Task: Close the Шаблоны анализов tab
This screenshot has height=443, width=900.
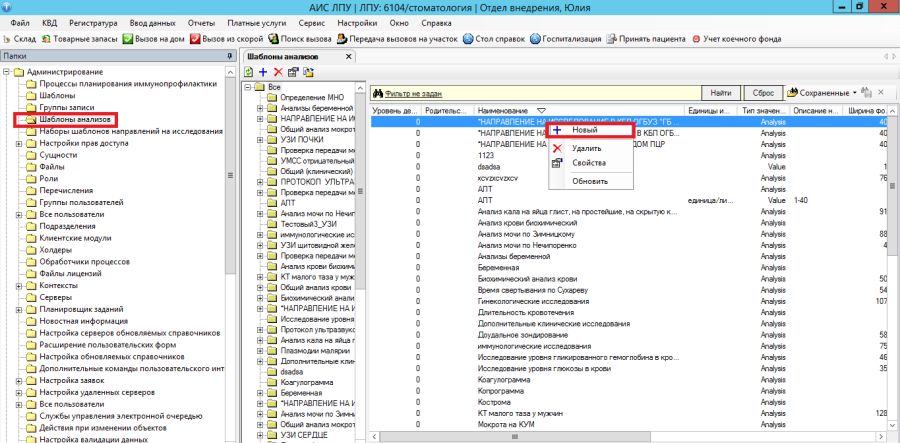Action: [x=348, y=57]
